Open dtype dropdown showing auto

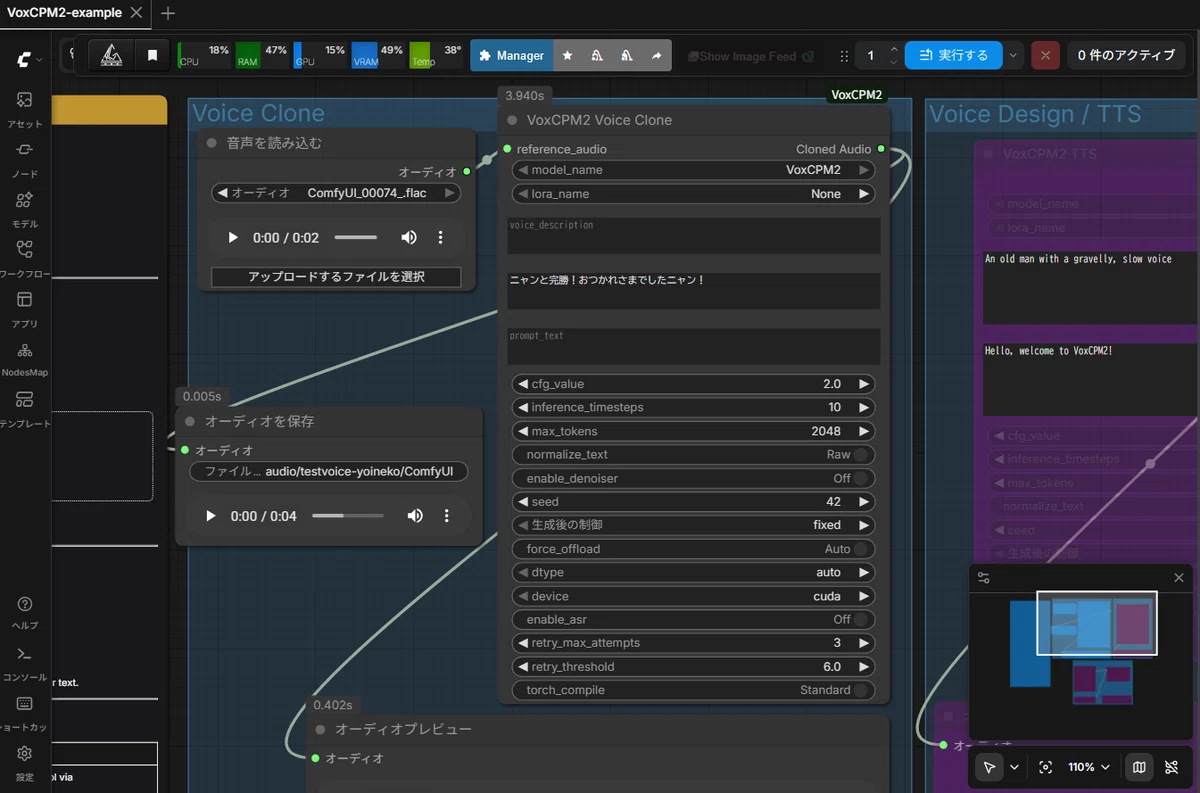click(x=693, y=572)
